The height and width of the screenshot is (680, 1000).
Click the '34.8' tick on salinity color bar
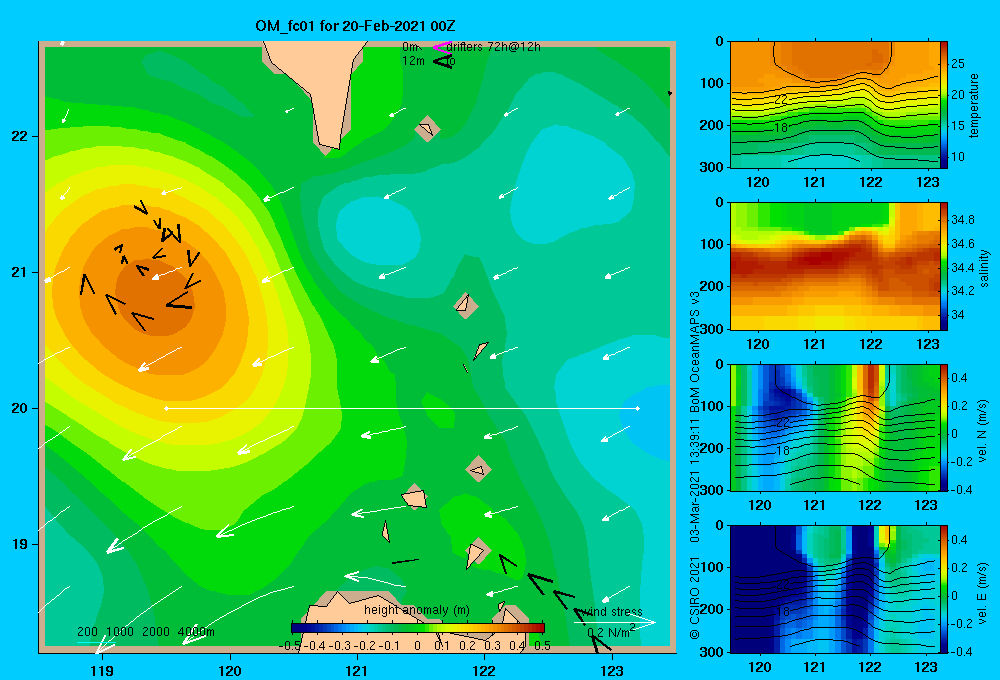click(963, 219)
